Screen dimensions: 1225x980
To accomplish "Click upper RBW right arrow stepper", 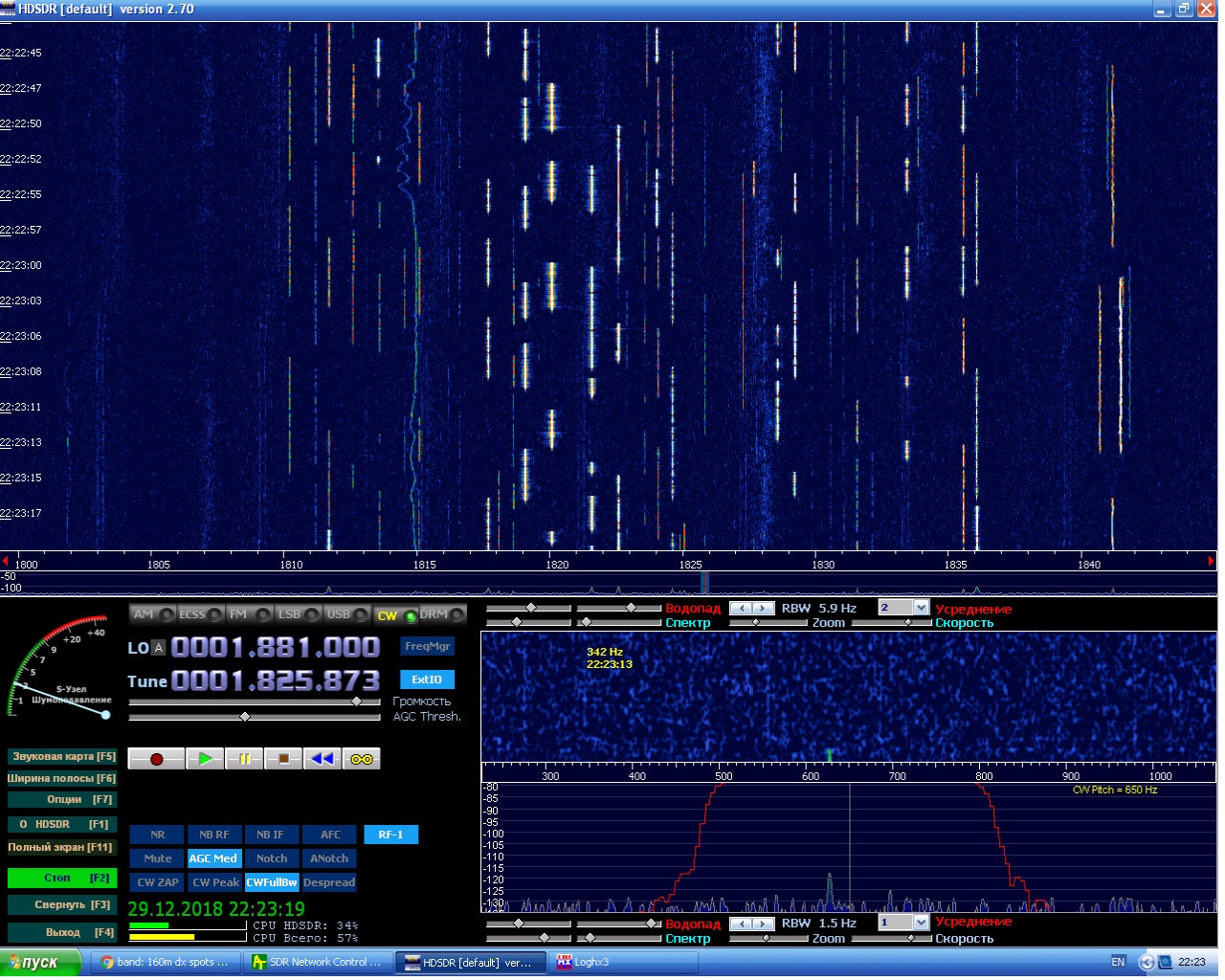I will tap(764, 608).
